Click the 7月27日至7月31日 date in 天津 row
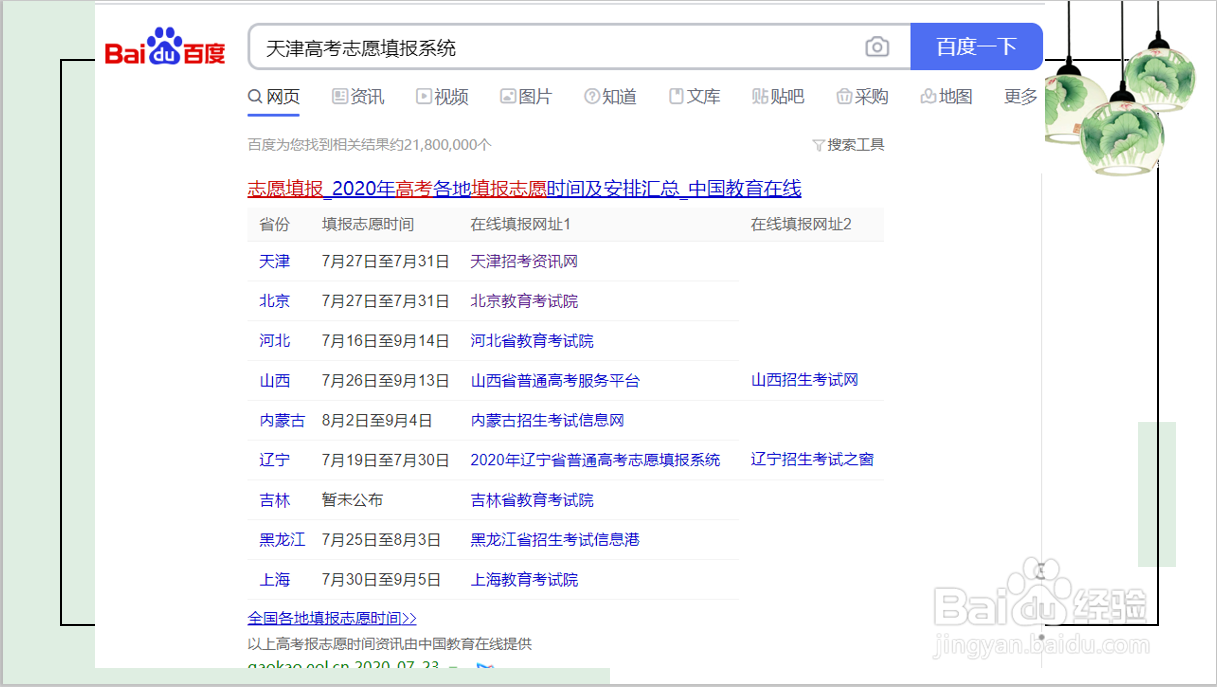The width and height of the screenshot is (1217, 687). [x=385, y=261]
